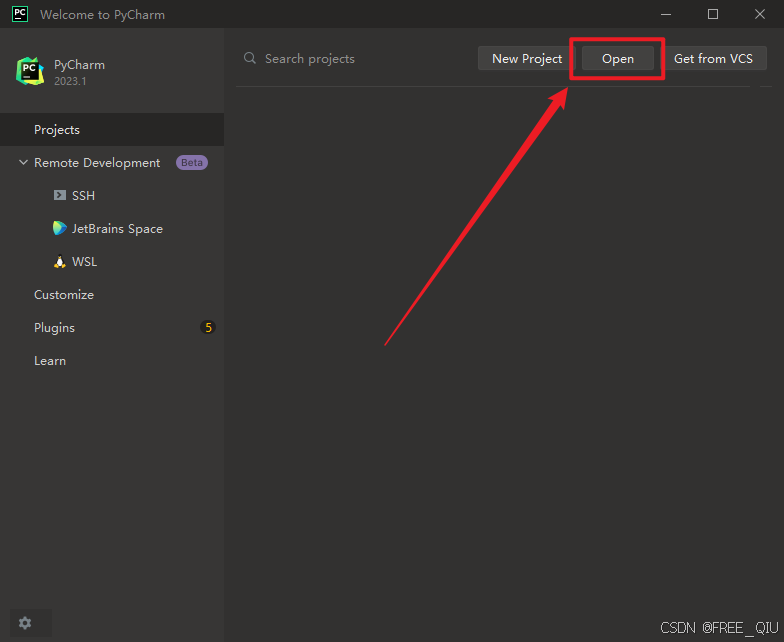
Task: Minimize the PyCharm welcome window
Action: pyautogui.click(x=666, y=14)
